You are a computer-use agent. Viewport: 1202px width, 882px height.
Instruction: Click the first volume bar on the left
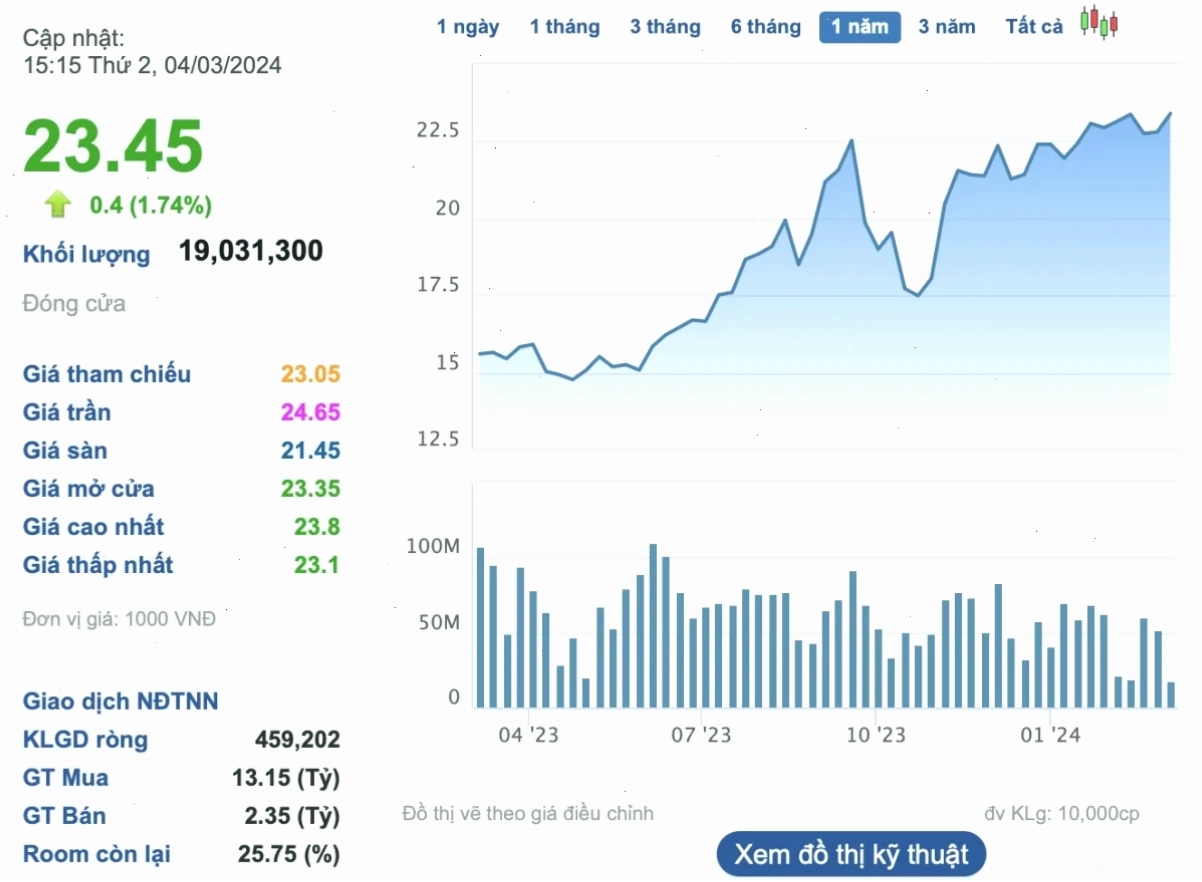pos(480,628)
